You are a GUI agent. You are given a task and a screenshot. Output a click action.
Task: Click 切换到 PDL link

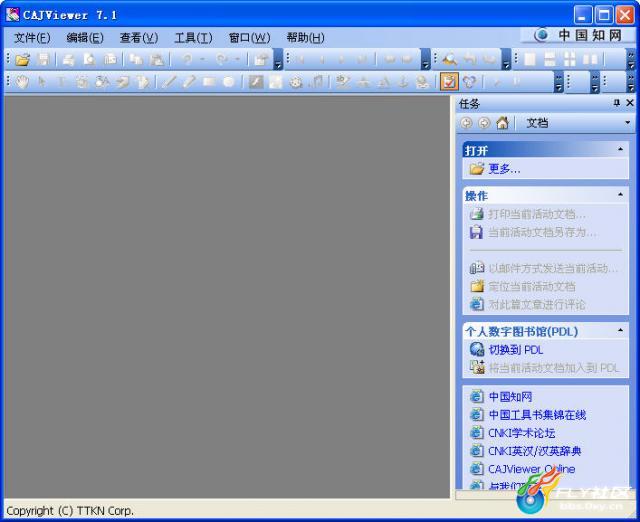pyautogui.click(x=516, y=350)
